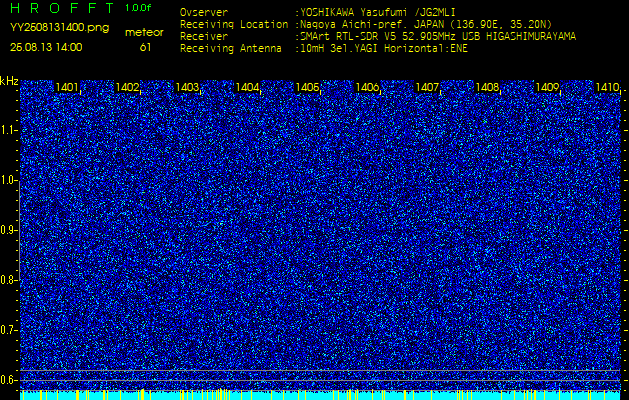Click the meteor label

[144, 33]
